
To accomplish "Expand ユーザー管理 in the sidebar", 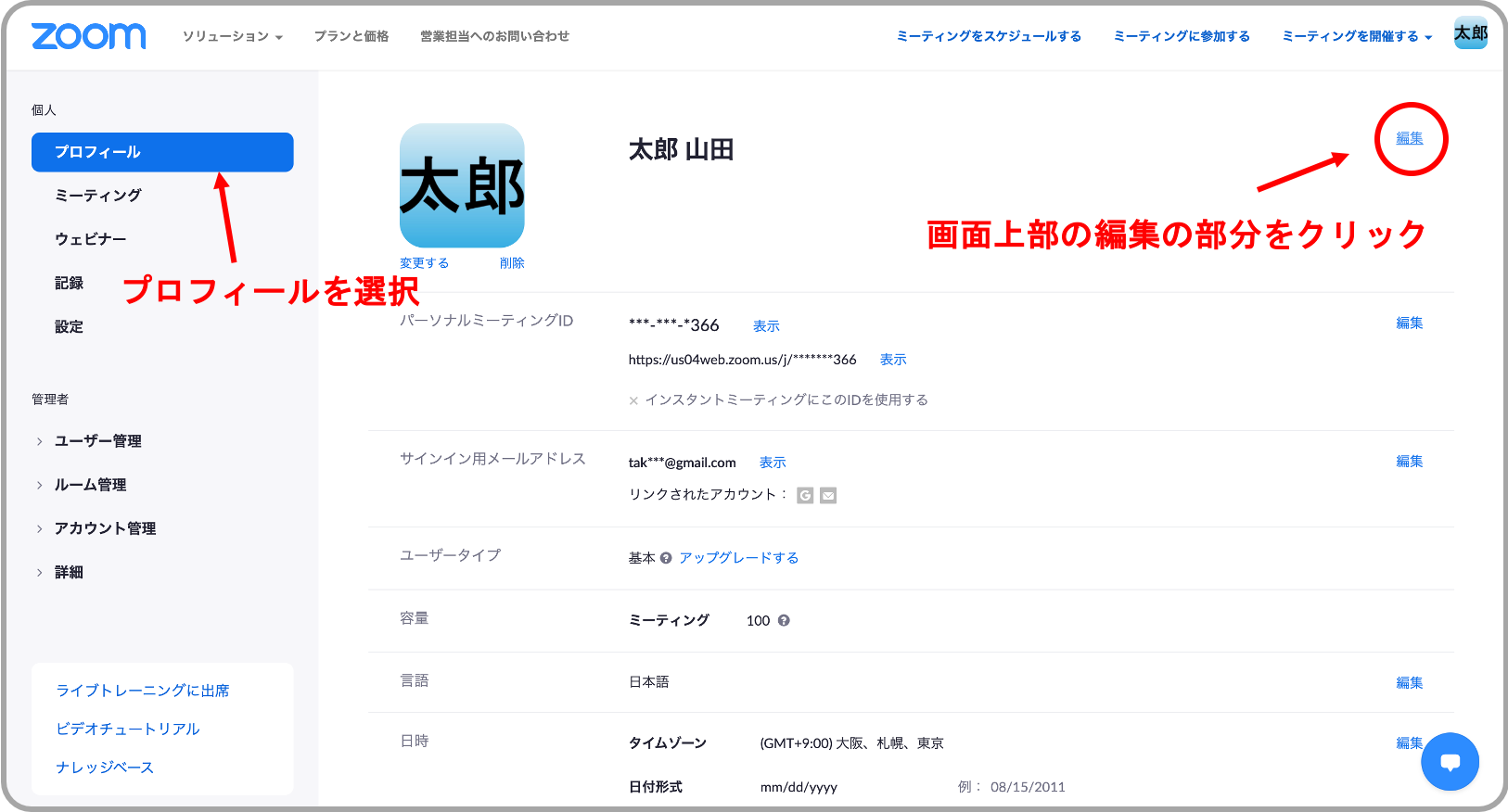I will coord(97,441).
